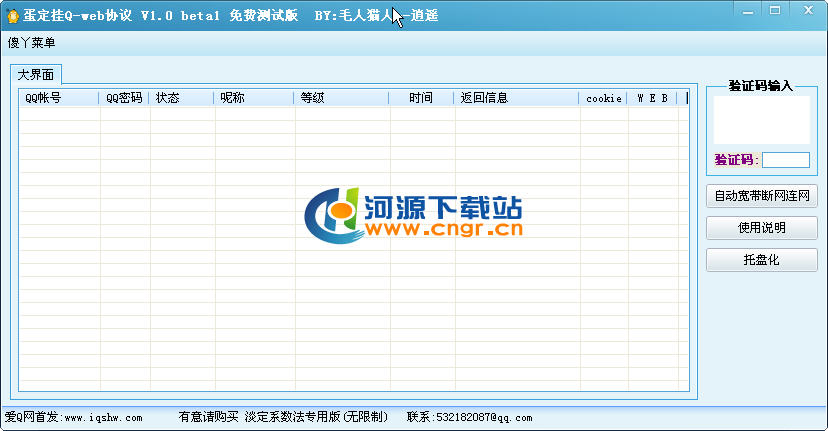
Task: Sort by the 状态 column header
Action: [182, 98]
